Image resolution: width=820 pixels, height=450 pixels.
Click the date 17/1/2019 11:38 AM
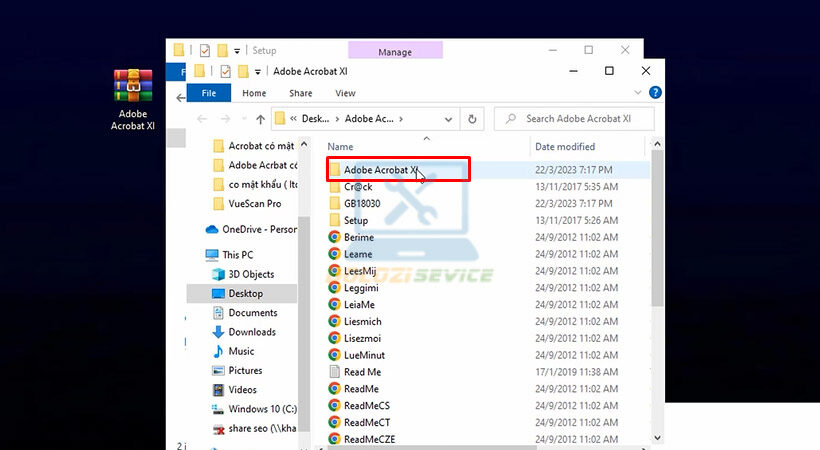(x=576, y=372)
